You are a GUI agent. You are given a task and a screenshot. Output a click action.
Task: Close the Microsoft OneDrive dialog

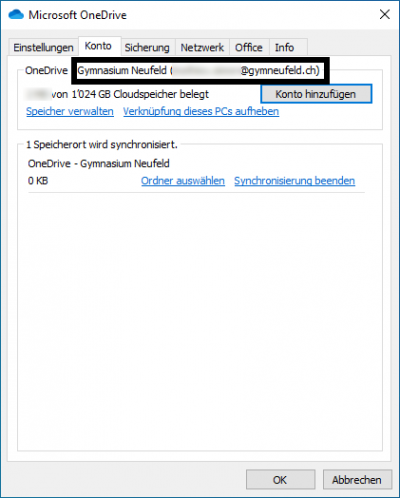pyautogui.click(x=385, y=14)
